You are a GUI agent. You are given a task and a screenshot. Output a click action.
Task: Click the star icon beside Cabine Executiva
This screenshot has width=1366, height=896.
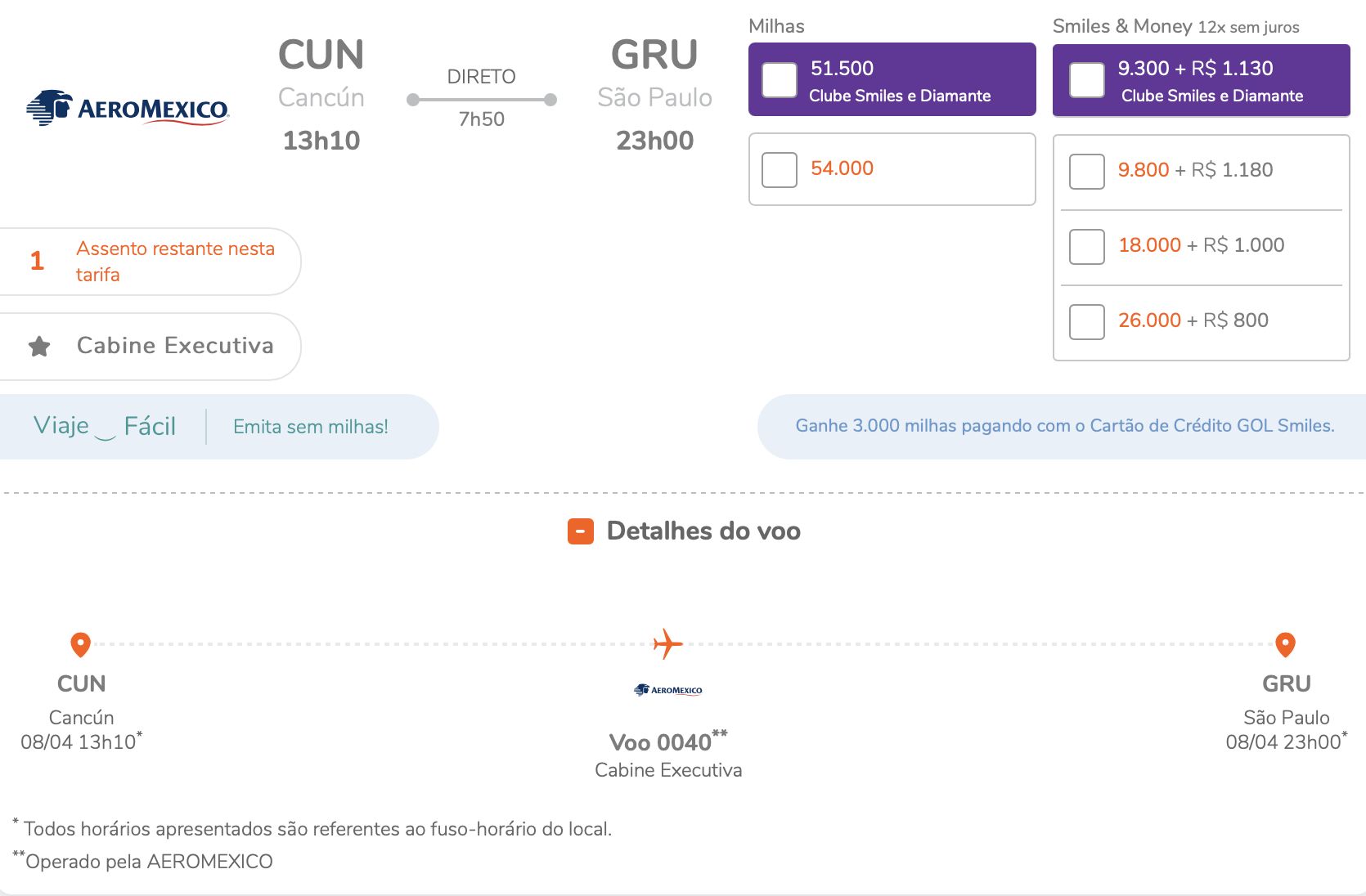(x=39, y=347)
